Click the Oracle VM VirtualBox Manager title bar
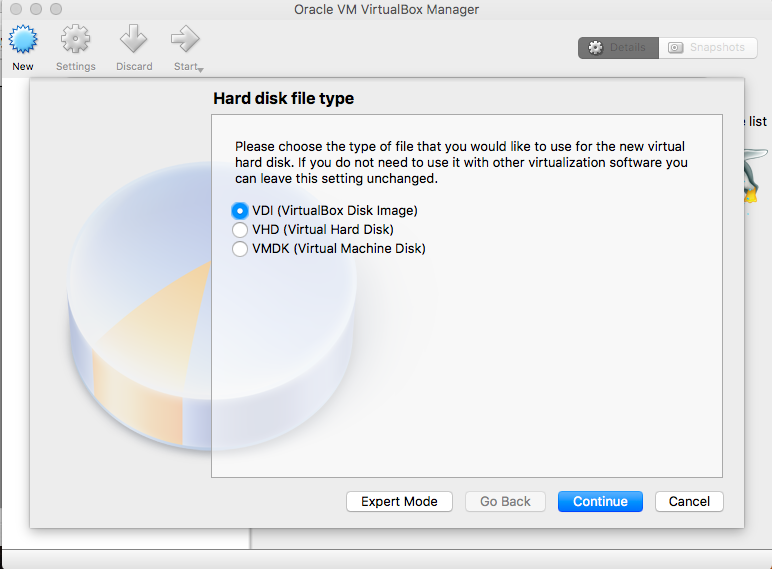 pos(386,10)
